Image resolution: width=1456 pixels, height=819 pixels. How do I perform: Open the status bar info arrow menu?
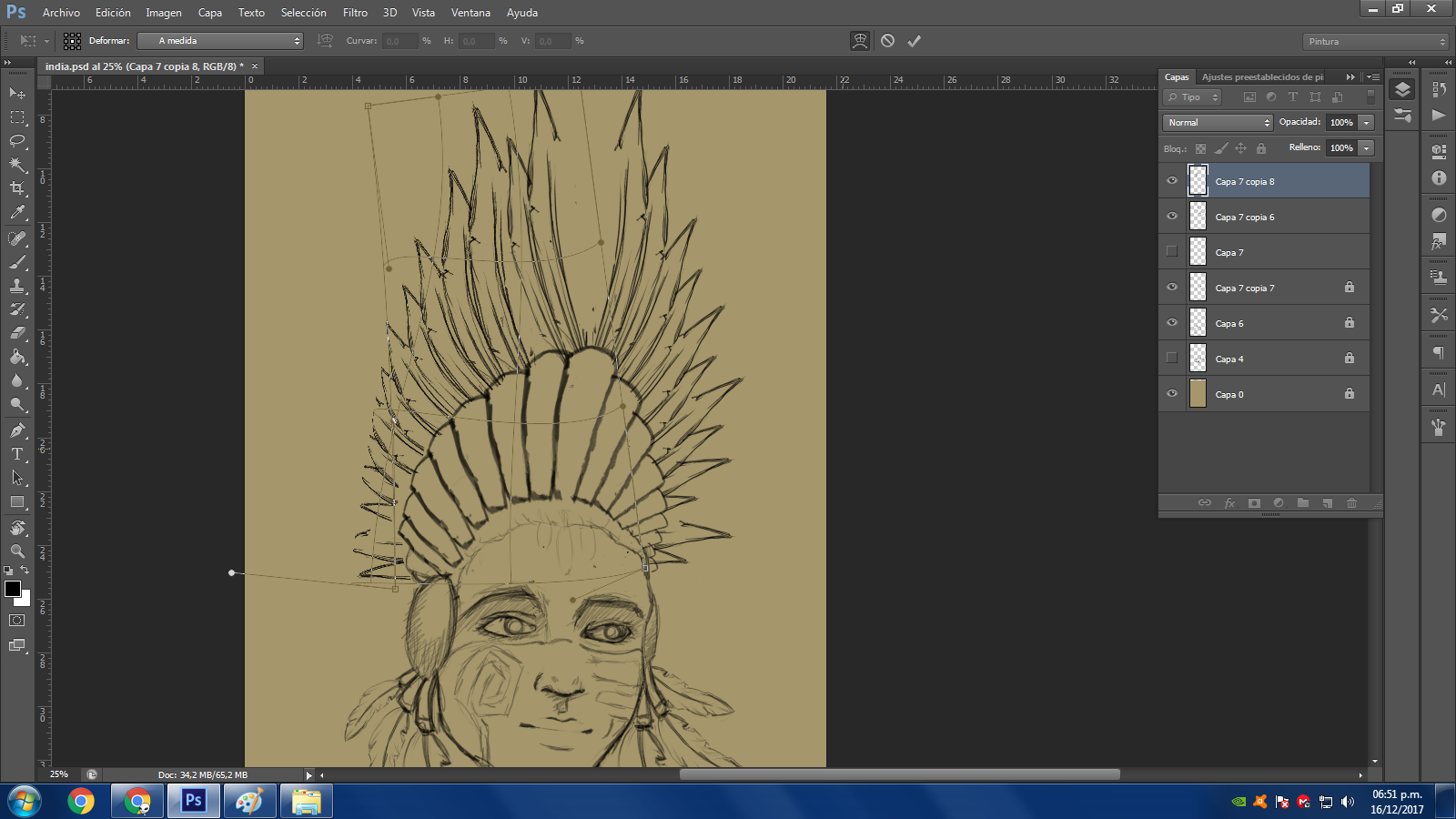pyautogui.click(x=309, y=775)
